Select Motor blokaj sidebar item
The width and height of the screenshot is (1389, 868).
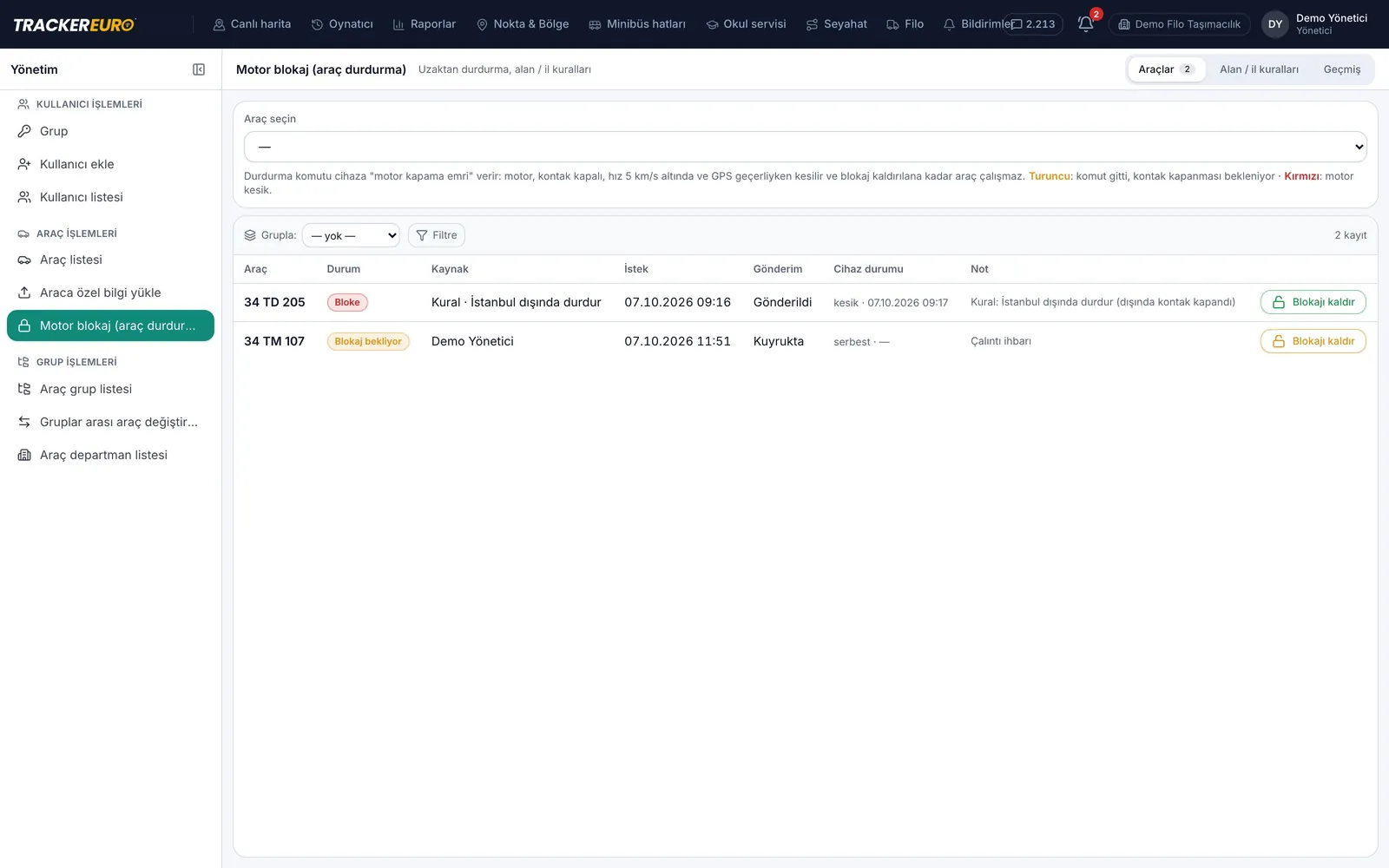click(110, 325)
